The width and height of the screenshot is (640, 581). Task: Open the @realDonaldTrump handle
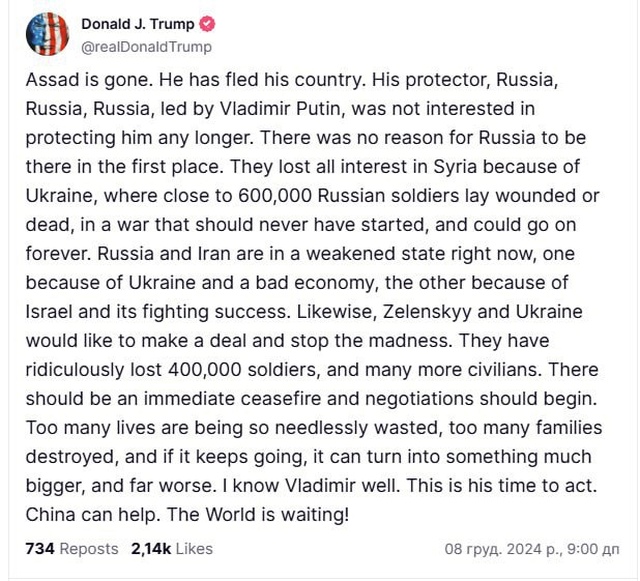coord(146,47)
